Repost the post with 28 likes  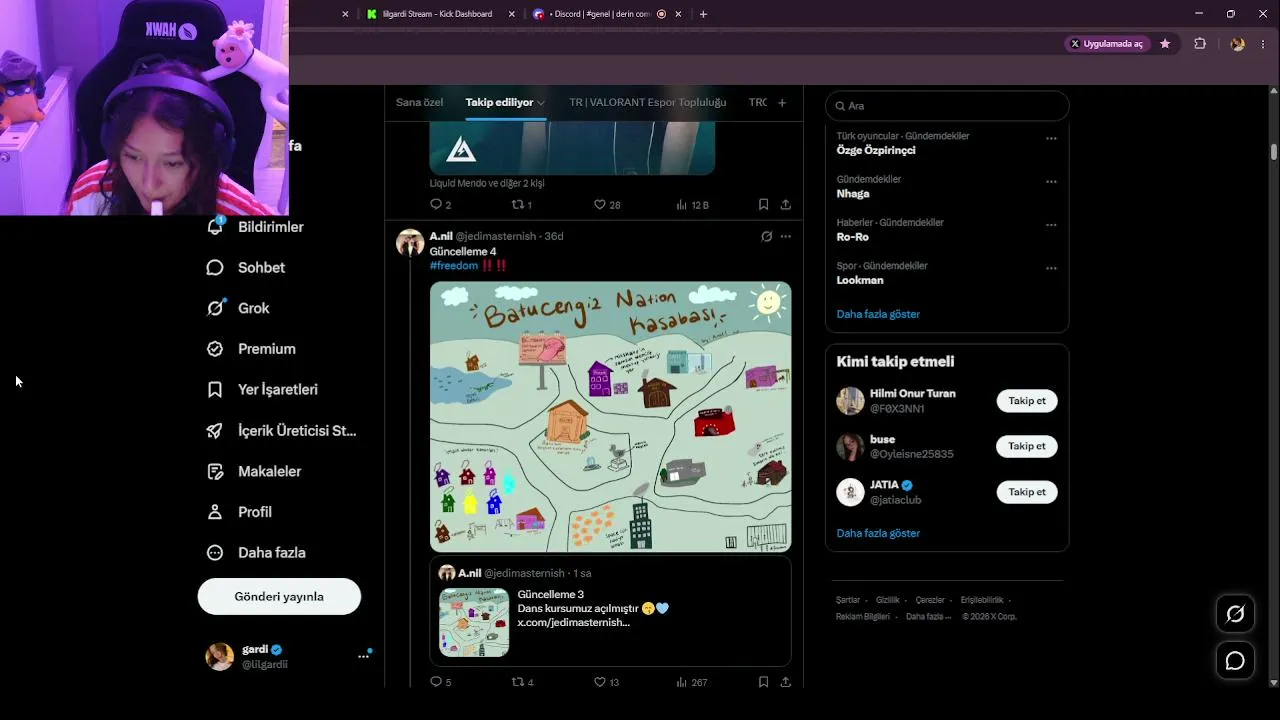[x=518, y=204]
